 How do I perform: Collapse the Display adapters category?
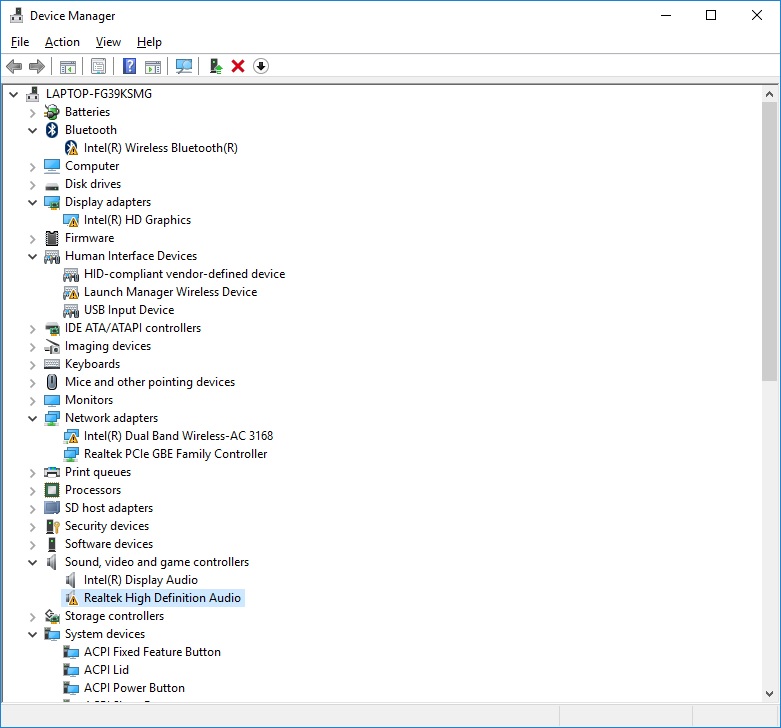tap(32, 203)
